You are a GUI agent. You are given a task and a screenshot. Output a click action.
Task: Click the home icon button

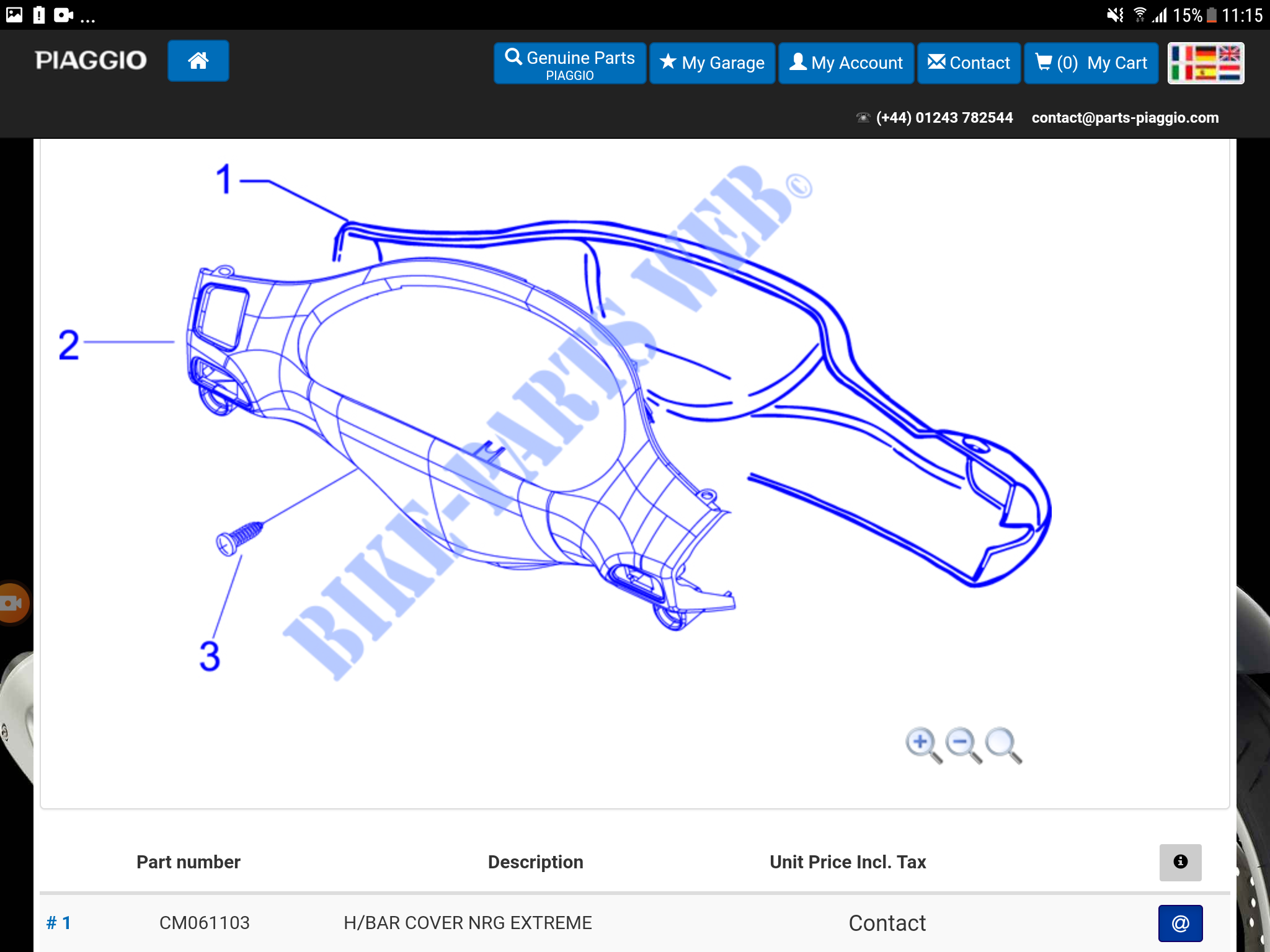(198, 61)
